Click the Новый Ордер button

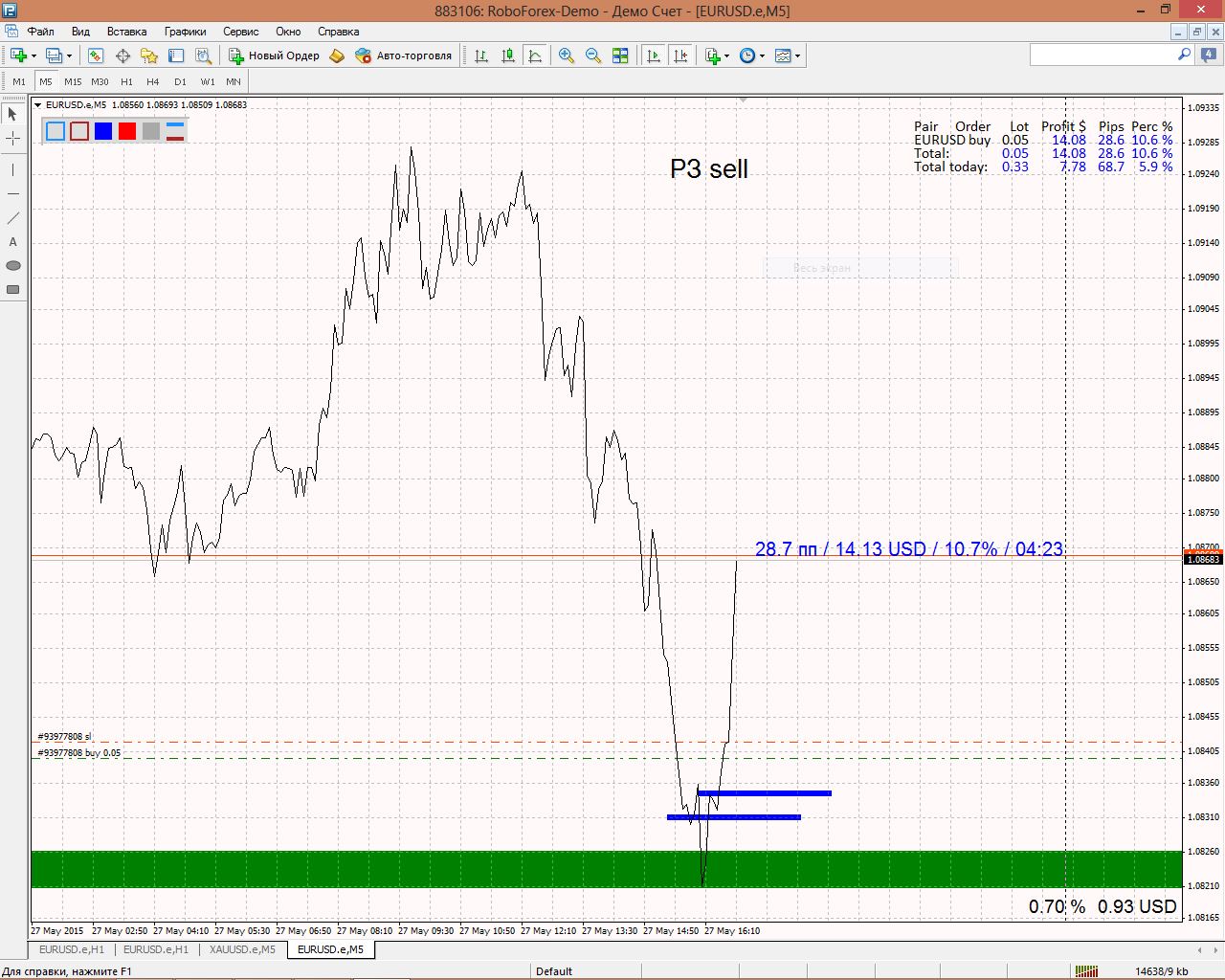click(x=275, y=56)
